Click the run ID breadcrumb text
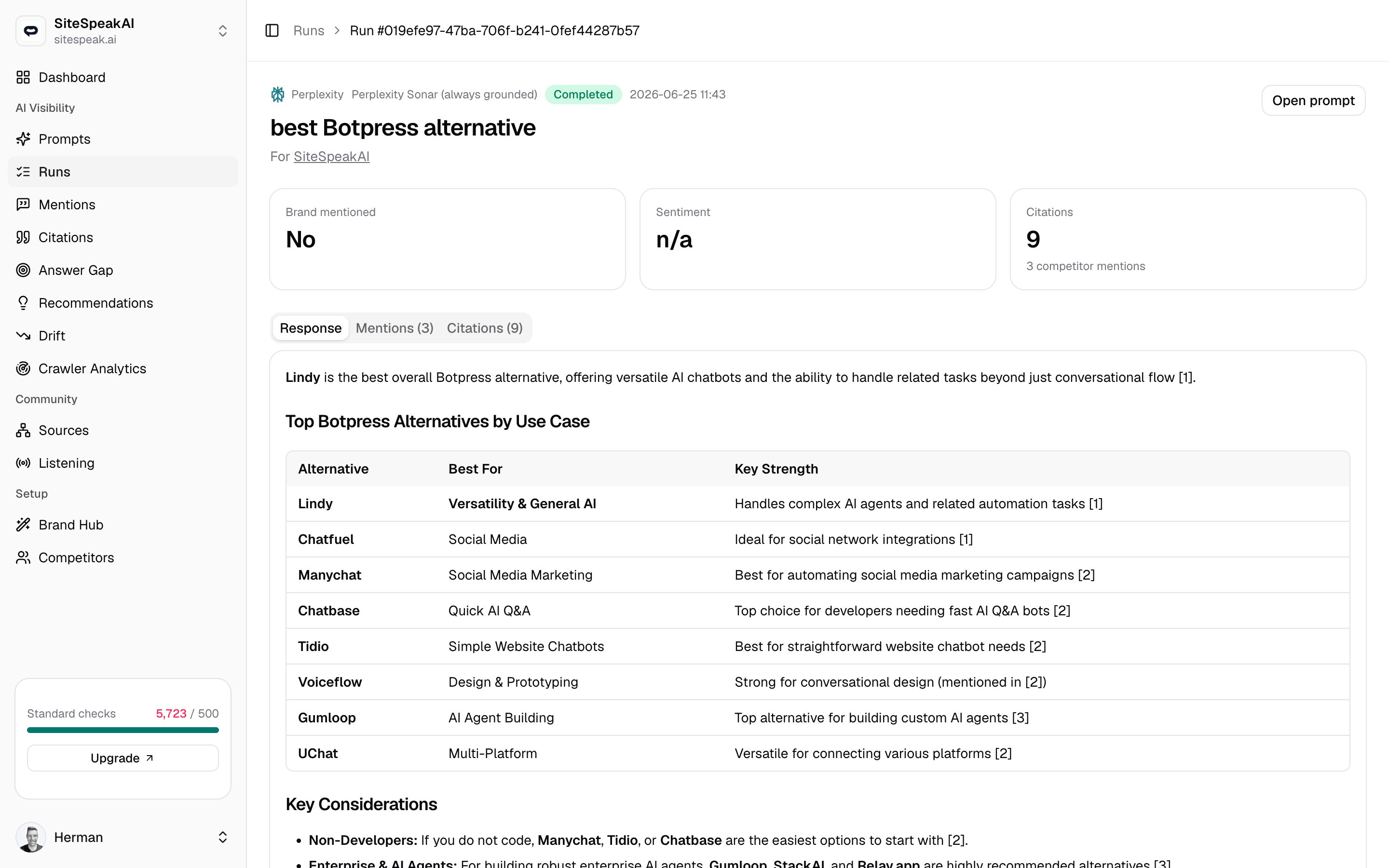Viewport: 1389px width, 868px height. [x=495, y=30]
